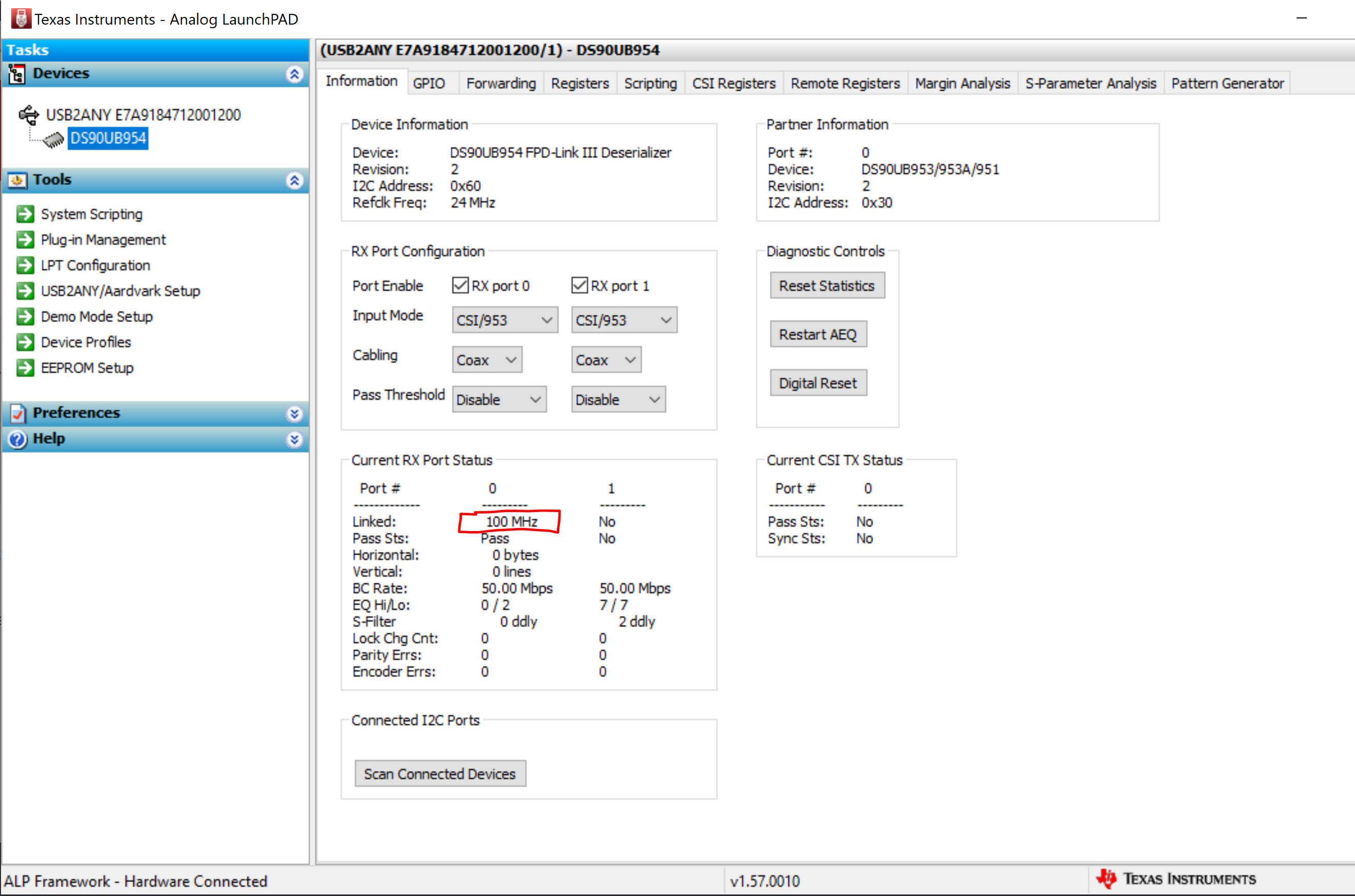
Task: Click the Help question mark icon
Action: click(x=18, y=439)
